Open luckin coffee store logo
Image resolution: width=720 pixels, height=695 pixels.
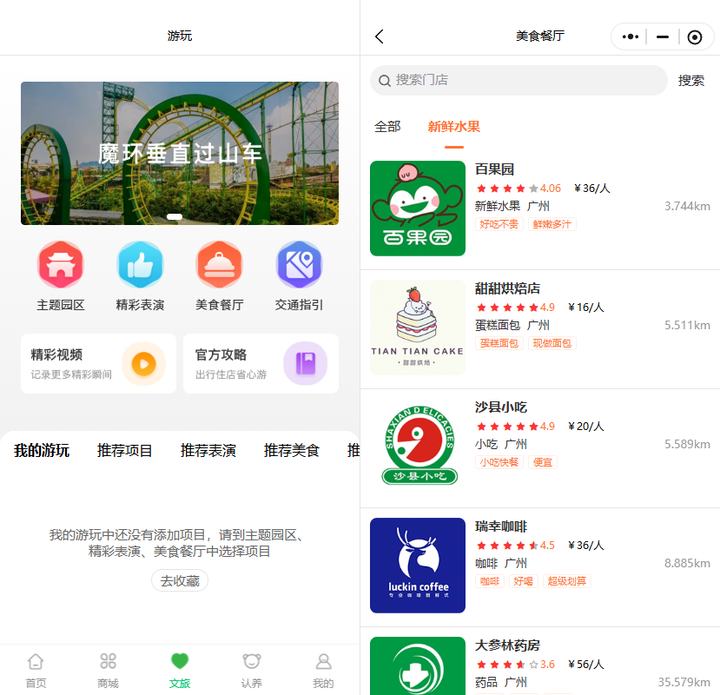tap(417, 565)
